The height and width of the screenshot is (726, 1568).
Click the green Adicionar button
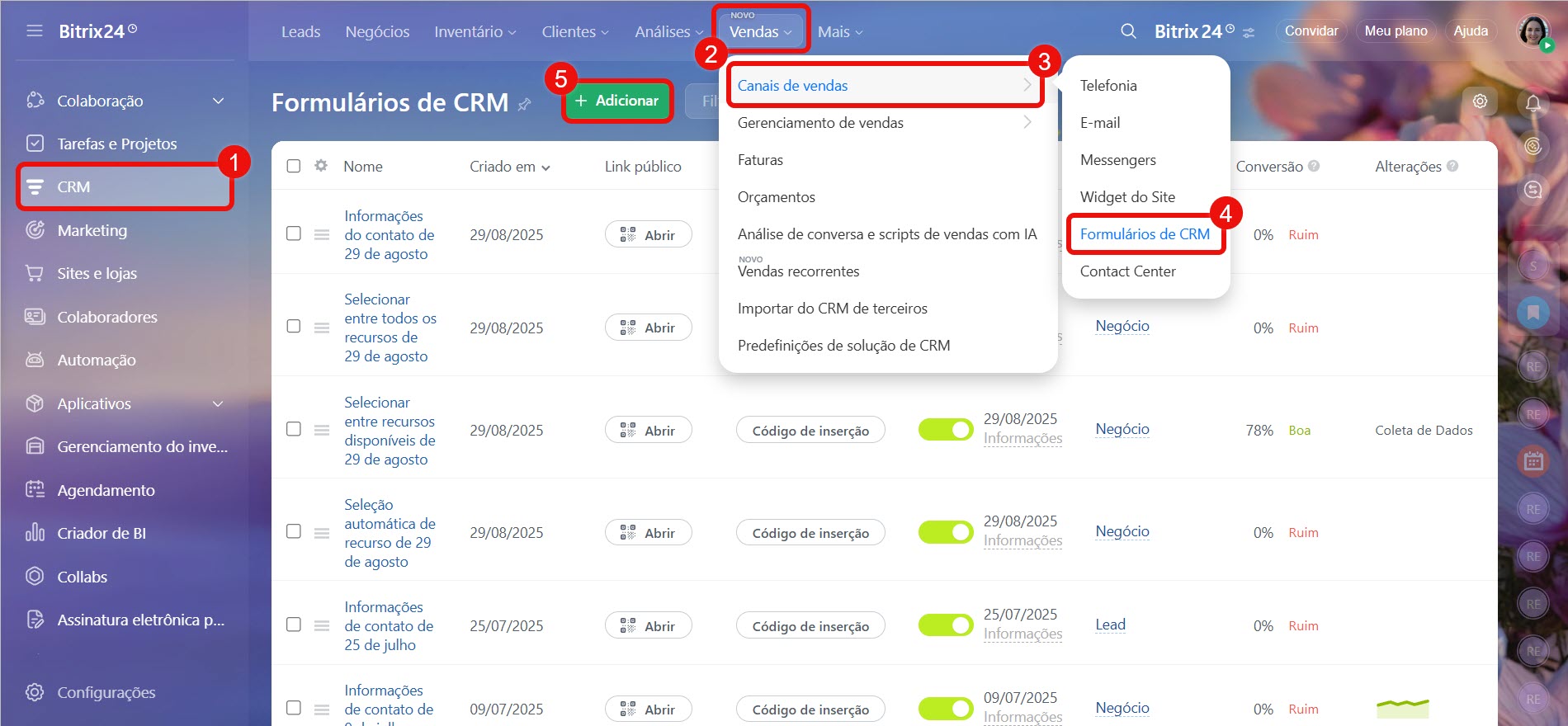point(616,101)
